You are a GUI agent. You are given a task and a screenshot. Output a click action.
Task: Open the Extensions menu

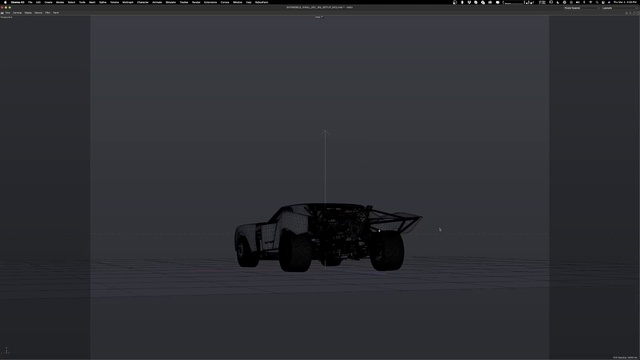click(x=211, y=2)
